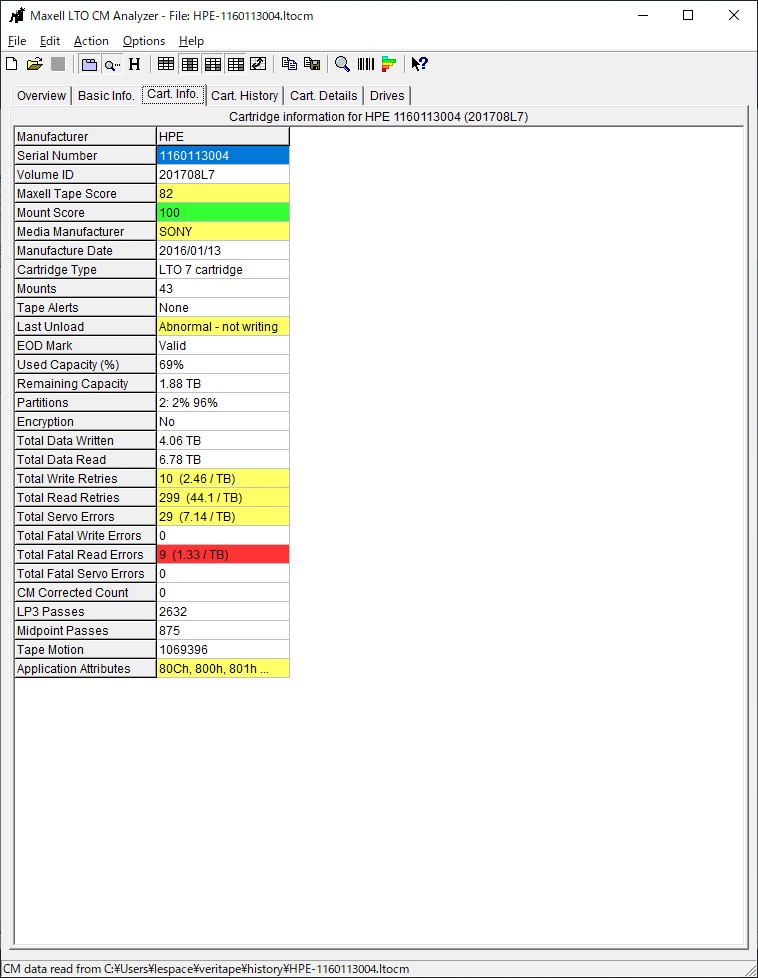Switch to the Overview tab
This screenshot has height=978, width=758.
tap(41, 95)
